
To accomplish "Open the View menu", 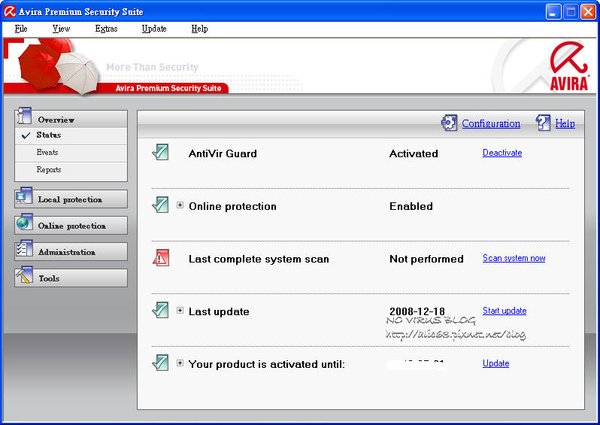I will 61,29.
